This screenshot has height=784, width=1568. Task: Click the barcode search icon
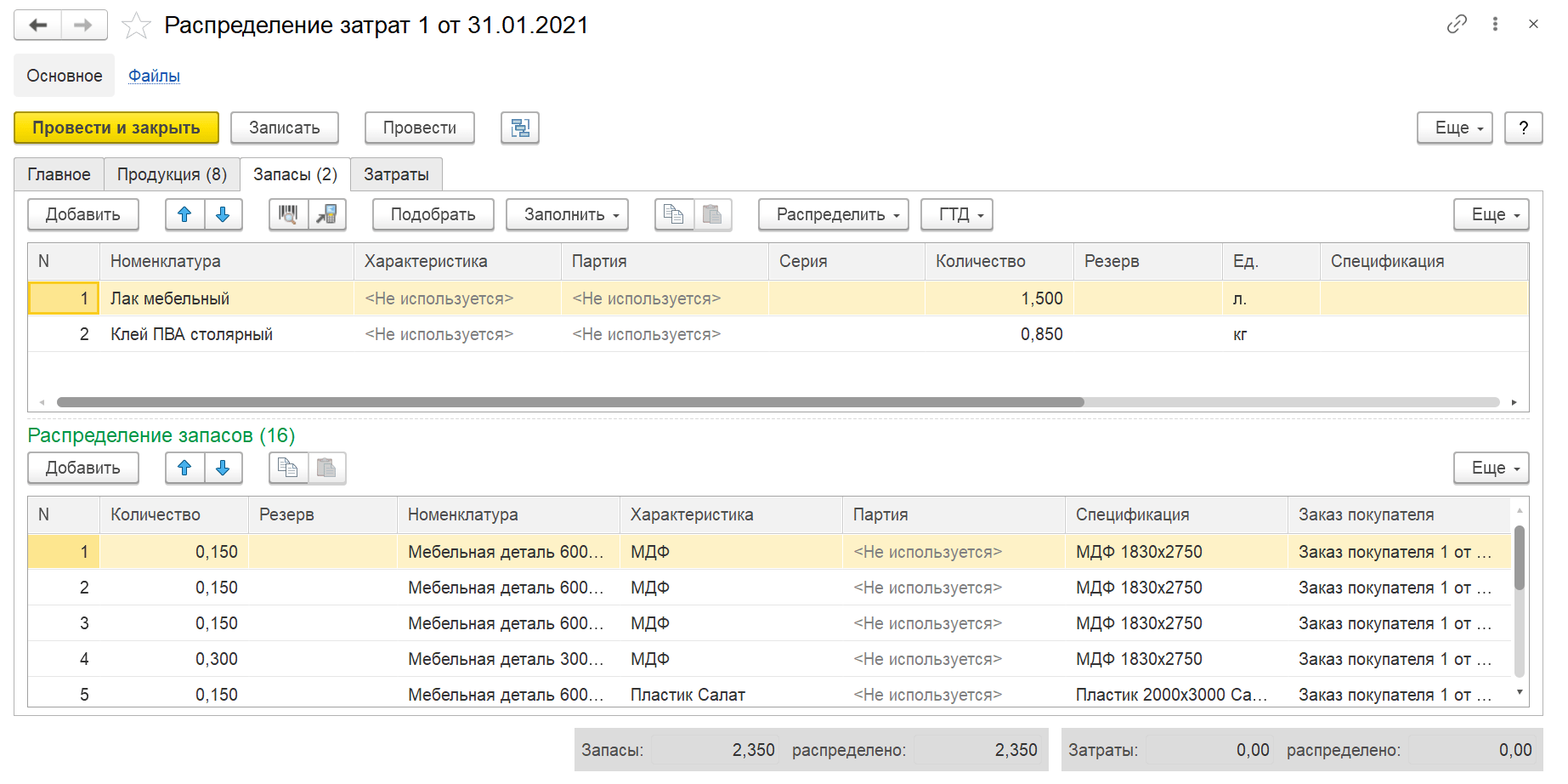(288, 214)
